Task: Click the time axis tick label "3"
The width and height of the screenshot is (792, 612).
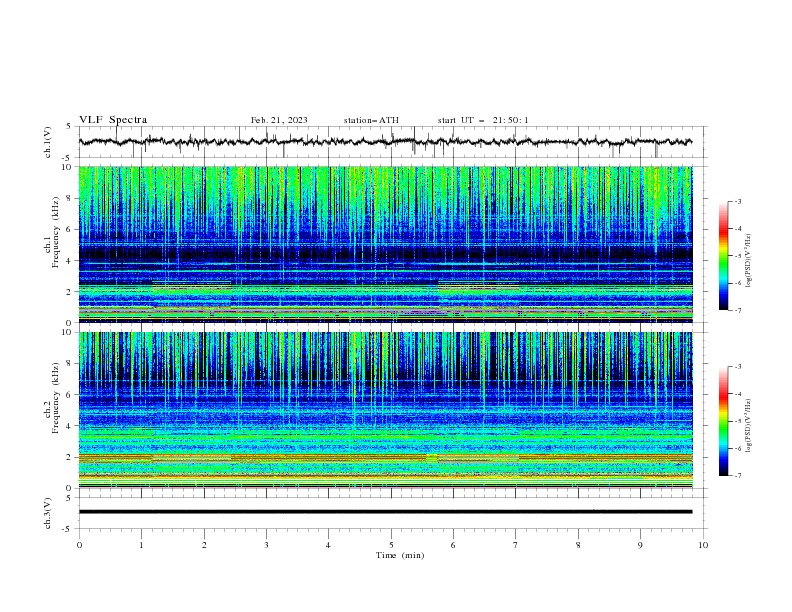Action: point(266,545)
